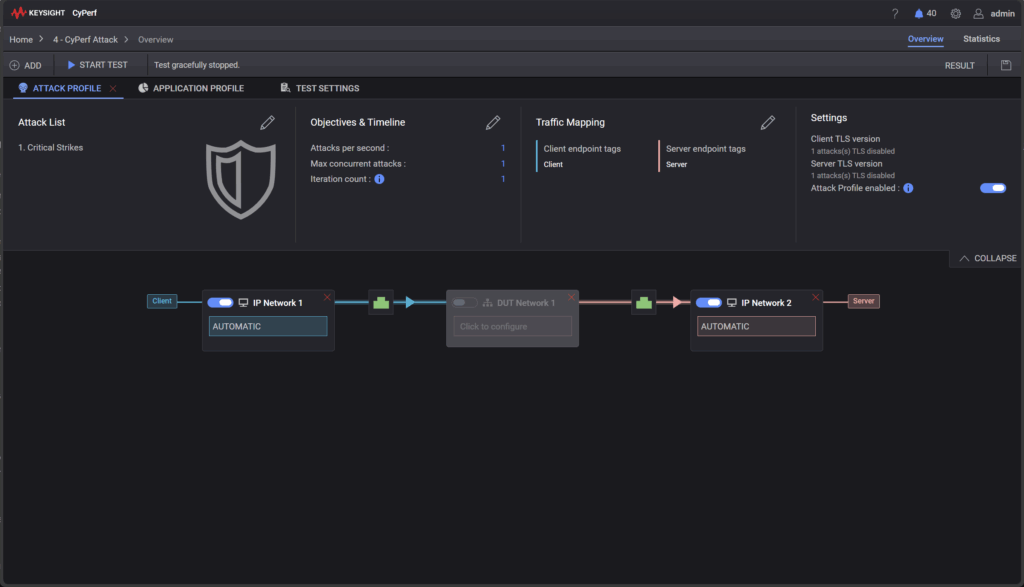The image size is (1024, 587).
Task: Click the Iteration count info icon
Action: (379, 179)
